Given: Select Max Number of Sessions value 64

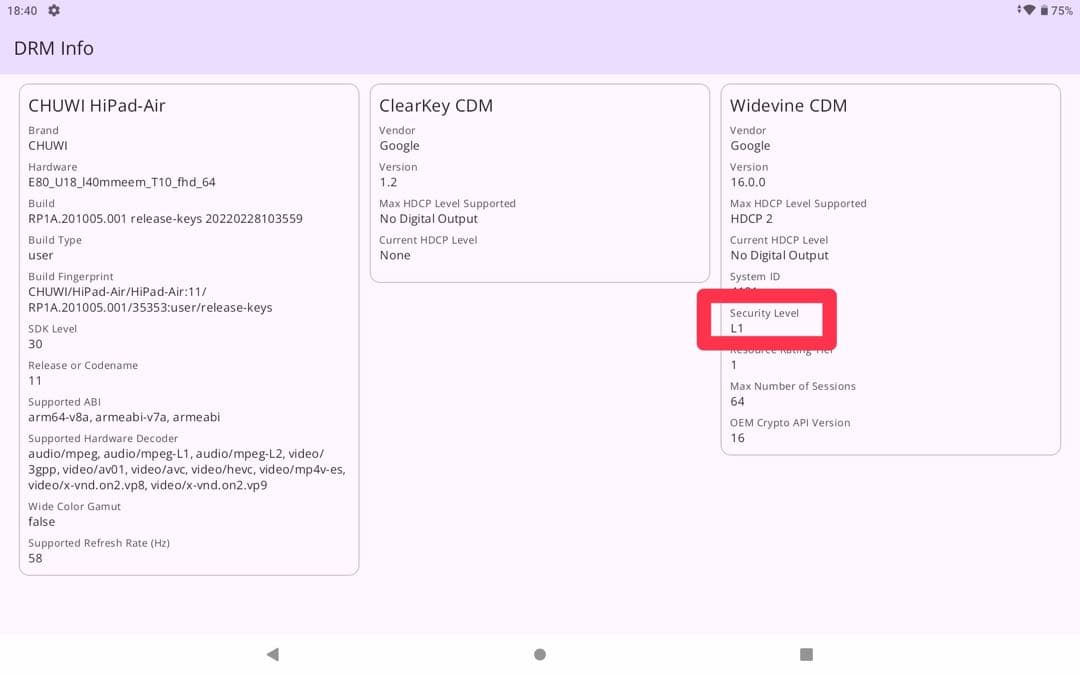Looking at the screenshot, I should (737, 401).
